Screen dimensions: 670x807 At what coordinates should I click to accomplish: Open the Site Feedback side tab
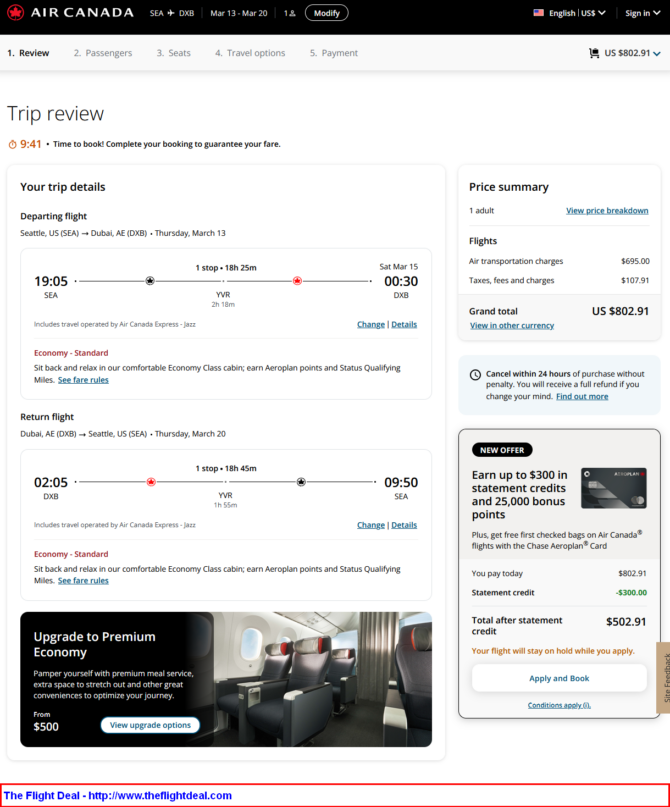[x=664, y=678]
